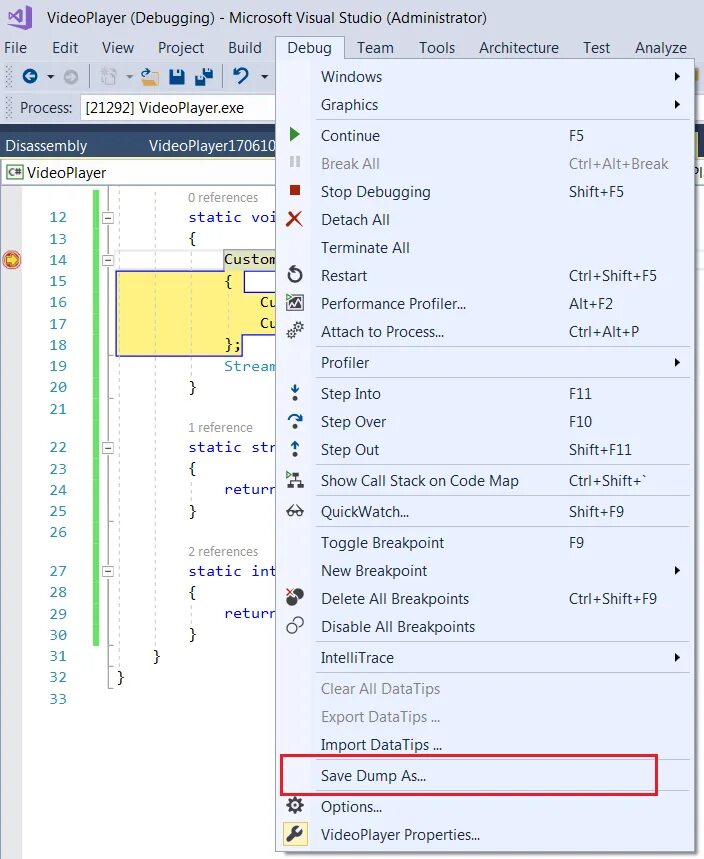The width and height of the screenshot is (704, 859).
Task: Open the Architecture menu
Action: point(519,48)
